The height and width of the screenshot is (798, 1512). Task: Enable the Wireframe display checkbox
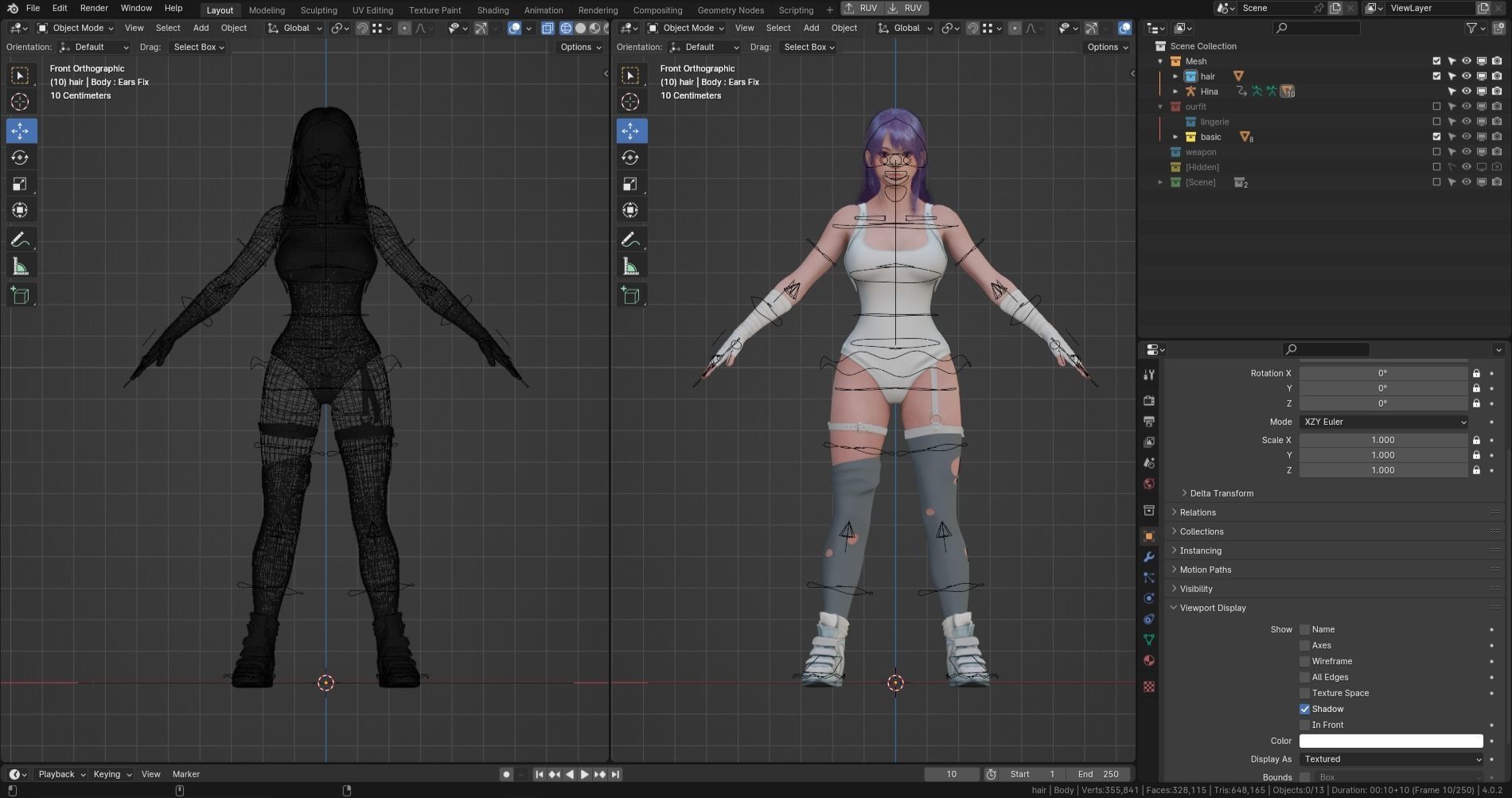click(1304, 661)
